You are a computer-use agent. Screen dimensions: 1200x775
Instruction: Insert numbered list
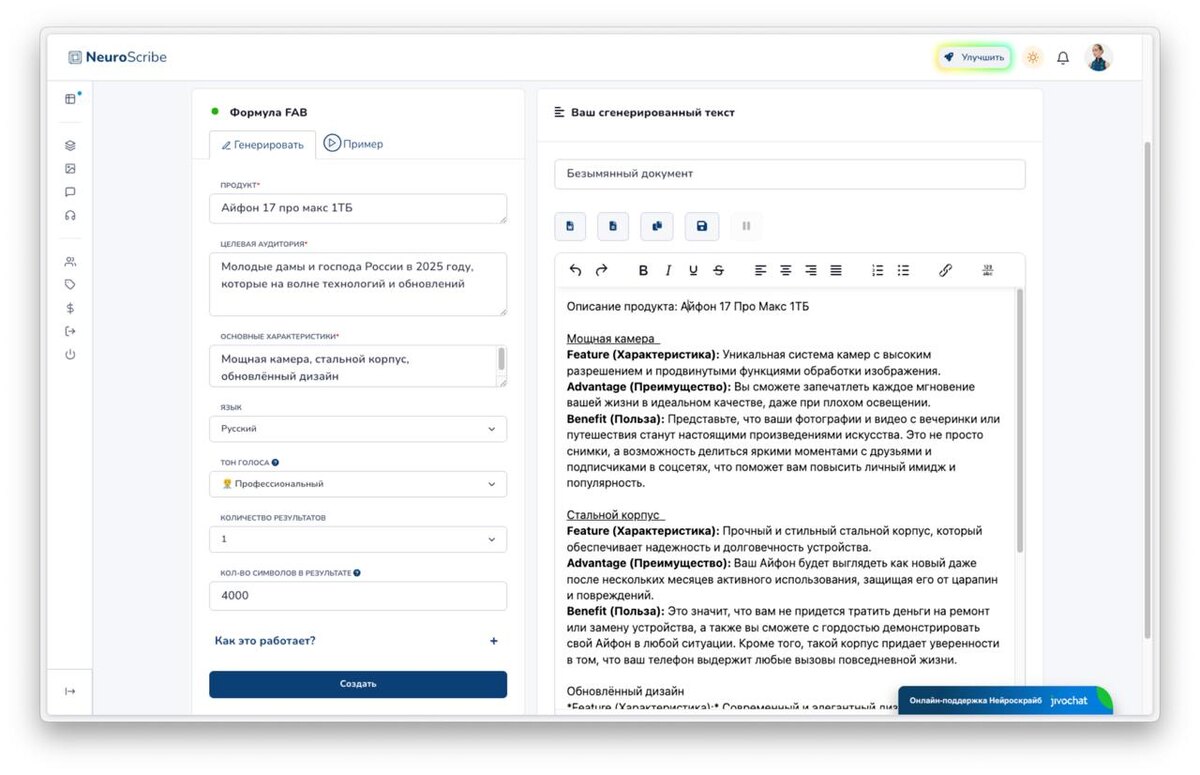[x=878, y=270]
